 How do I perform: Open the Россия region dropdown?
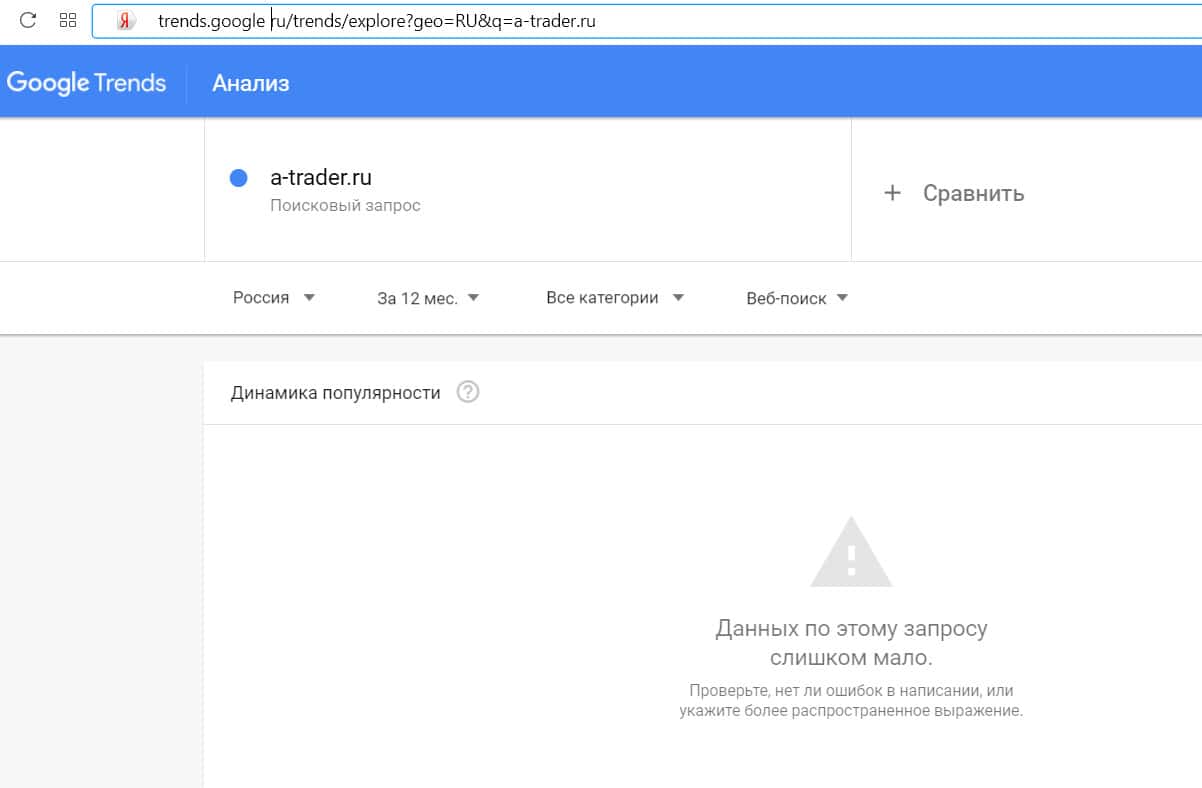click(274, 297)
